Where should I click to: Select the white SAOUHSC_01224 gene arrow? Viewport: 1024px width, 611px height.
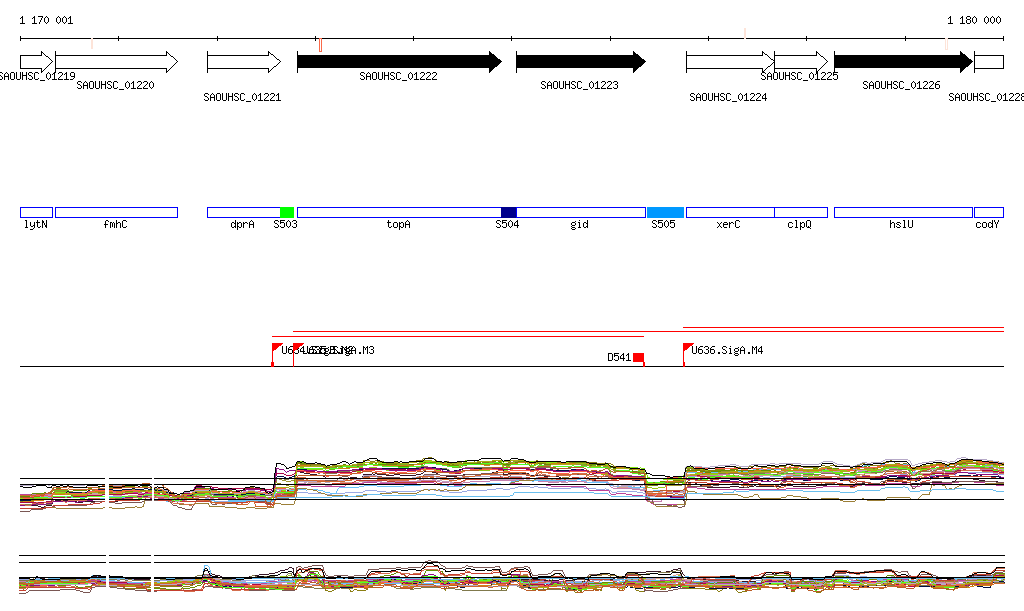[729, 62]
